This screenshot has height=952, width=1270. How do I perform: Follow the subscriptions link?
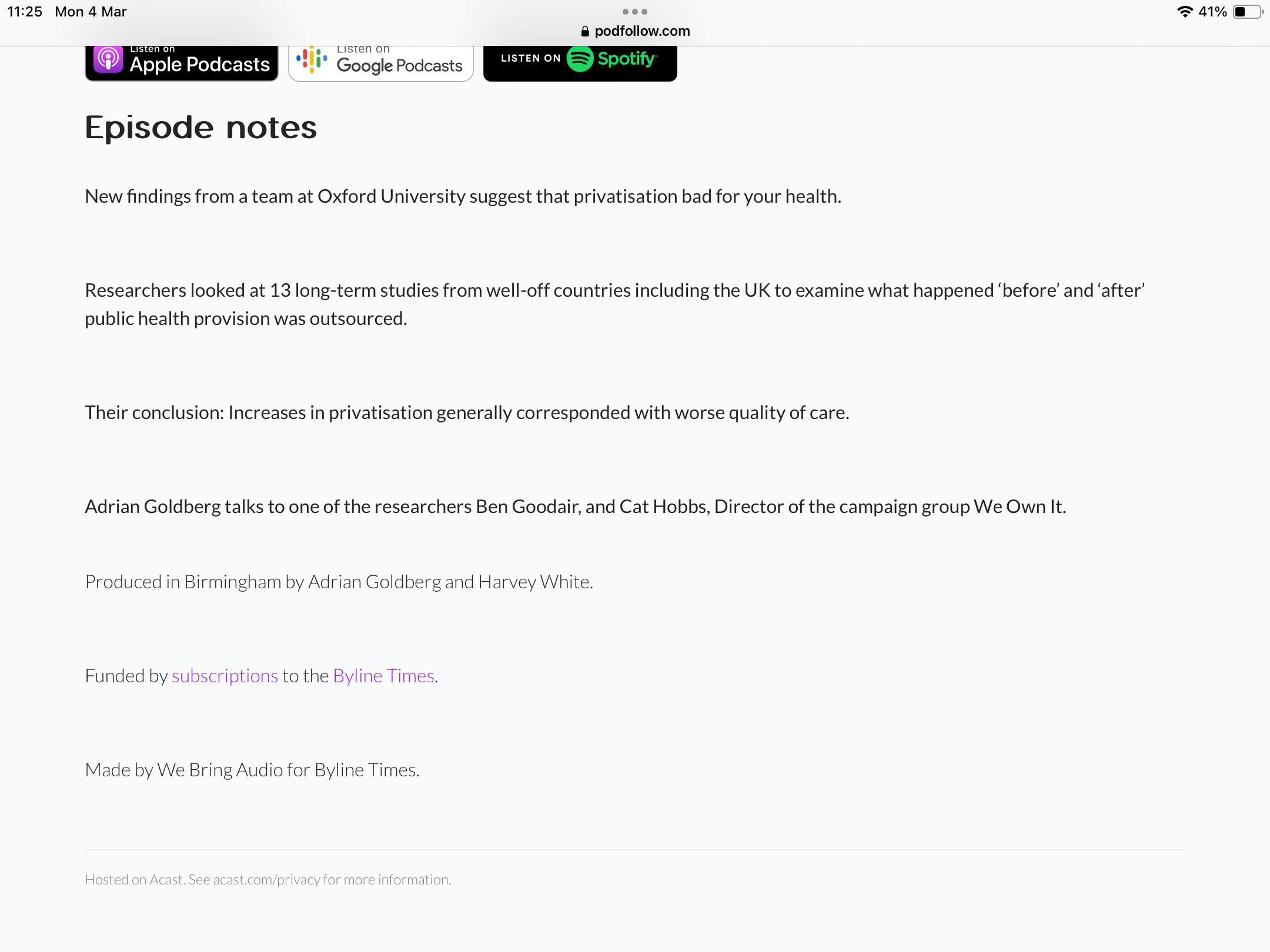(x=225, y=676)
